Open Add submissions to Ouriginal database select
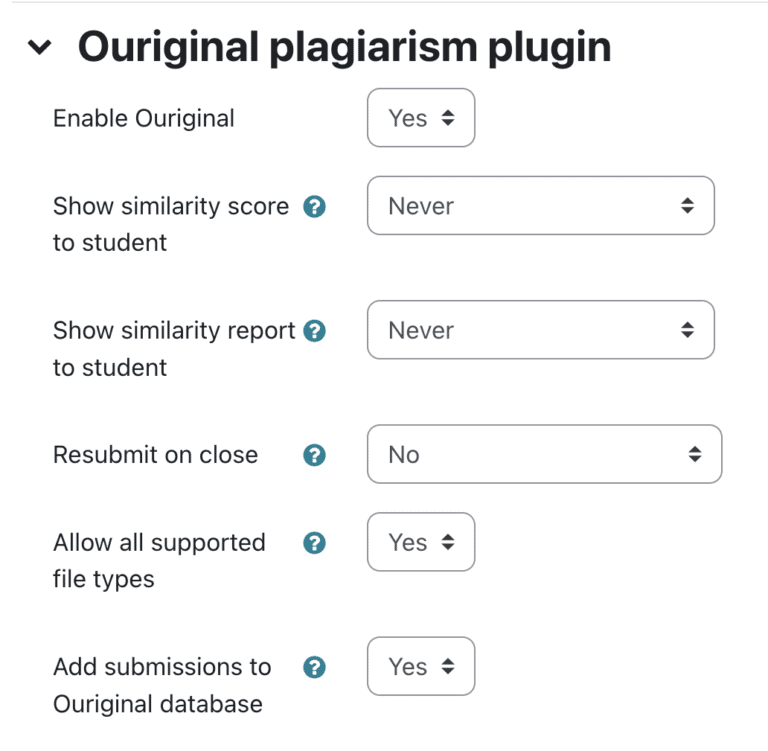This screenshot has width=768, height=751. tap(421, 666)
